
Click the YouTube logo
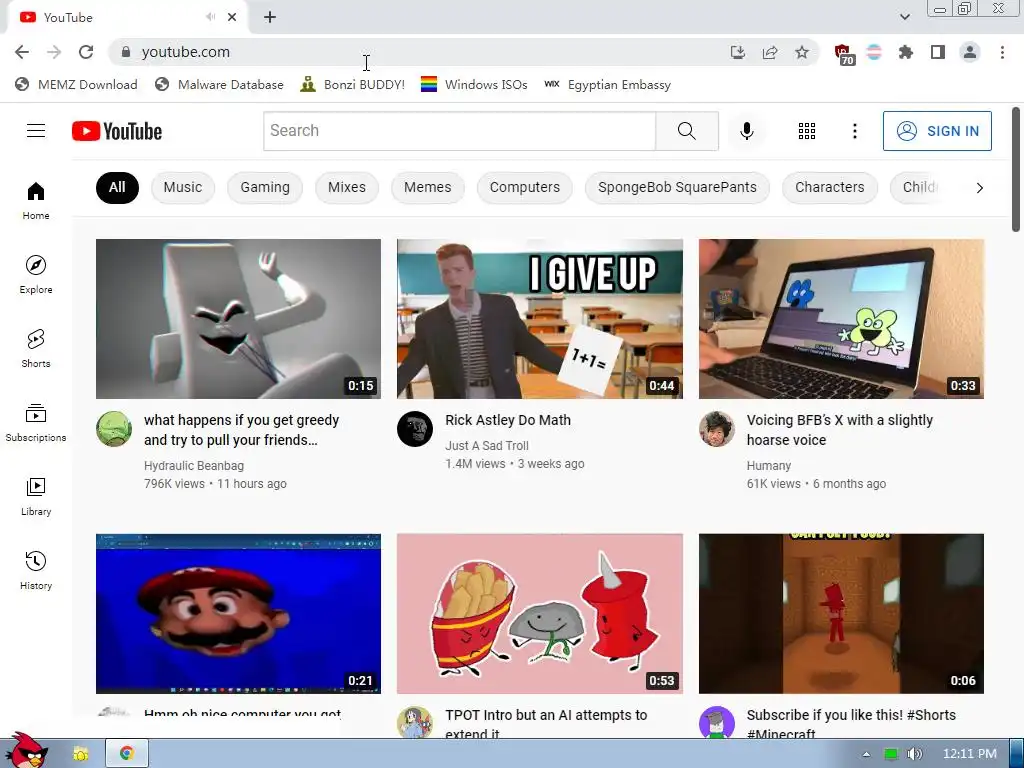coord(117,131)
